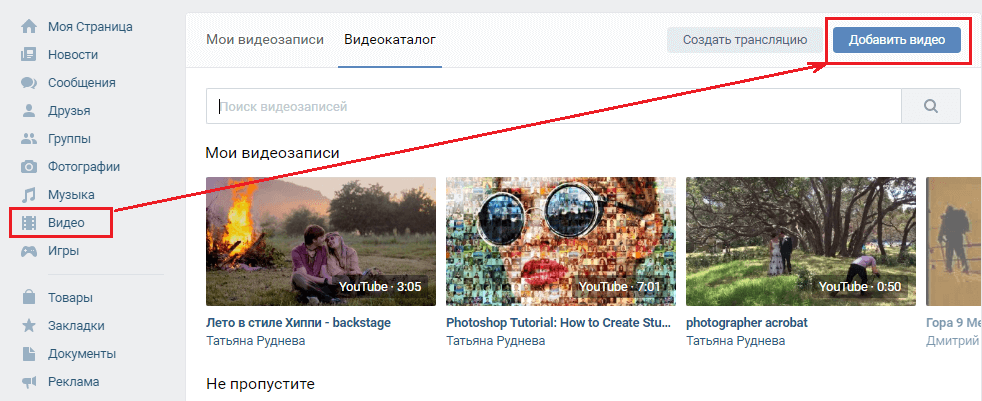
Task: Focus the Поиск видеозаписей search field
Action: (x=553, y=106)
